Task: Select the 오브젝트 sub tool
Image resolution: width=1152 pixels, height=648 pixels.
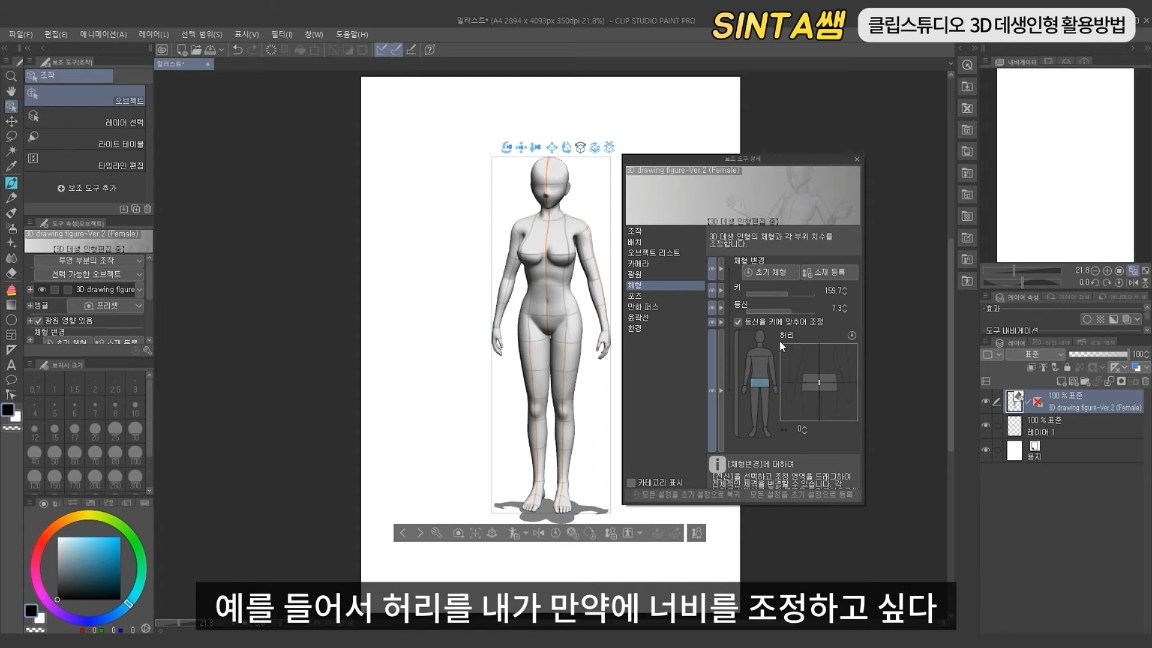Action: (x=85, y=96)
